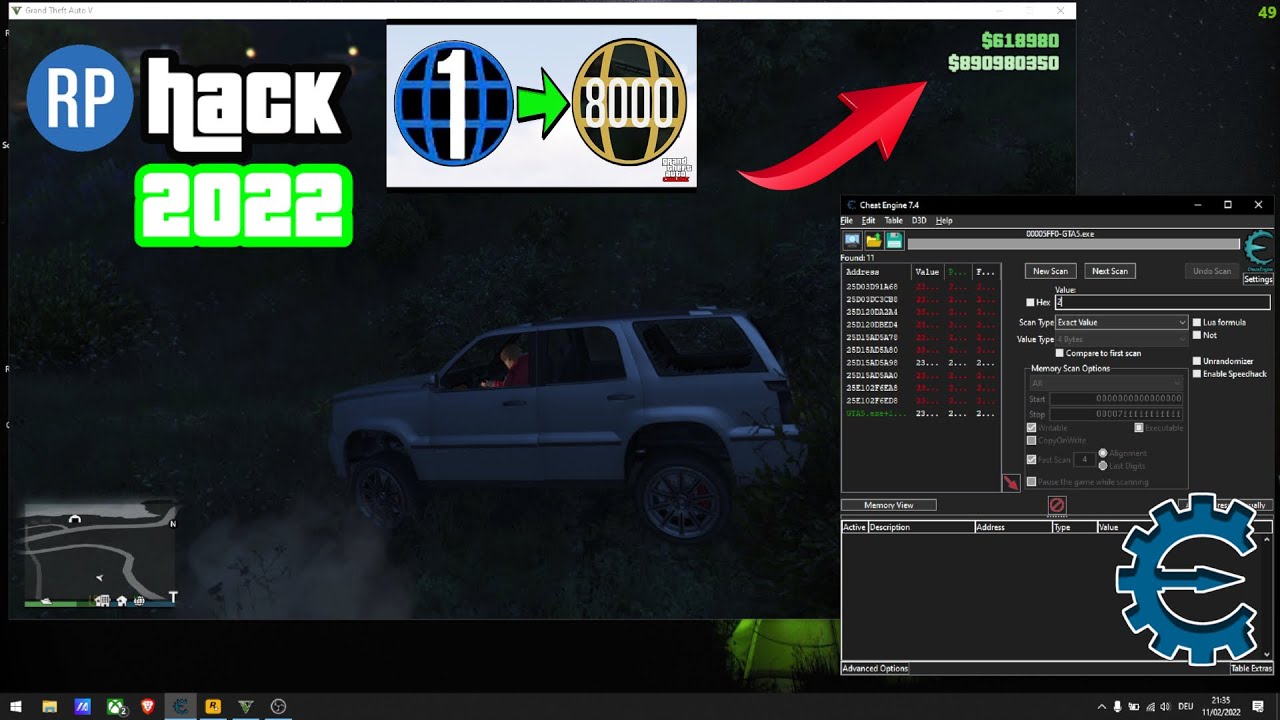
Task: Open the Table menu
Action: [x=893, y=220]
